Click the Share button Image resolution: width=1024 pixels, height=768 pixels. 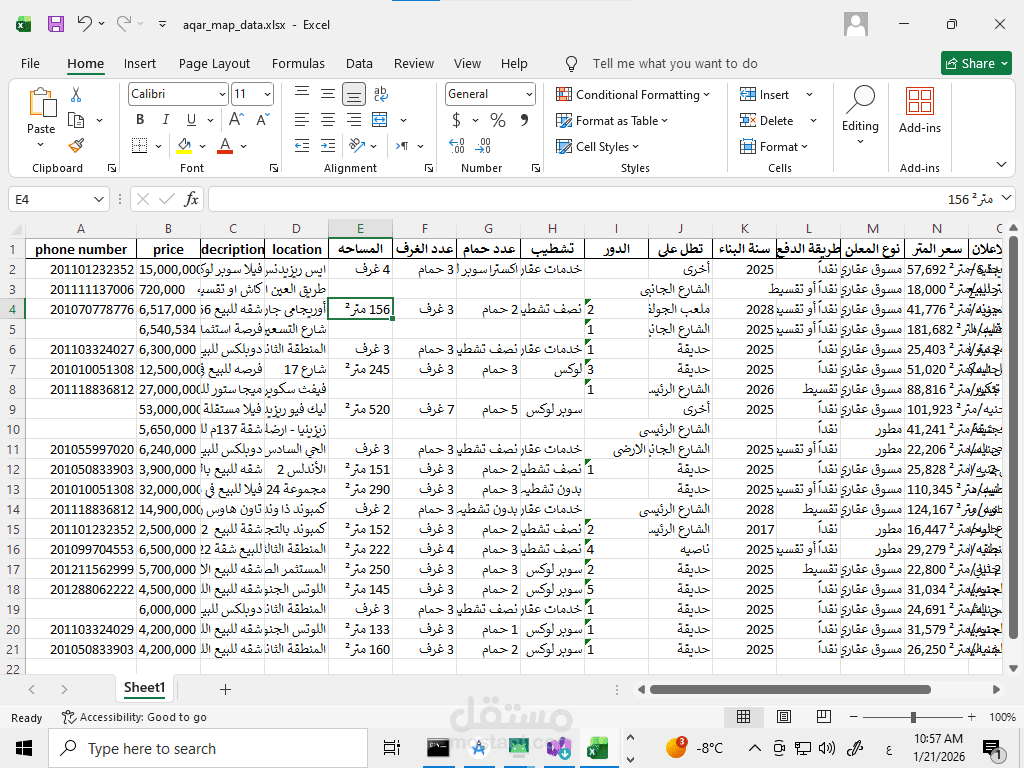click(976, 63)
